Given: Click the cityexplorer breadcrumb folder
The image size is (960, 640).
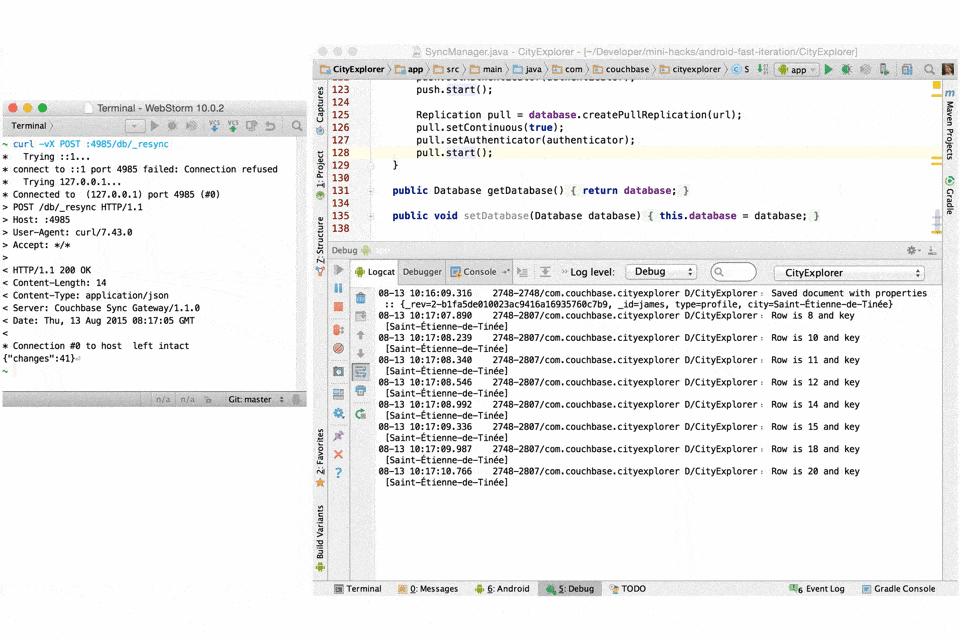Looking at the screenshot, I should (690, 69).
